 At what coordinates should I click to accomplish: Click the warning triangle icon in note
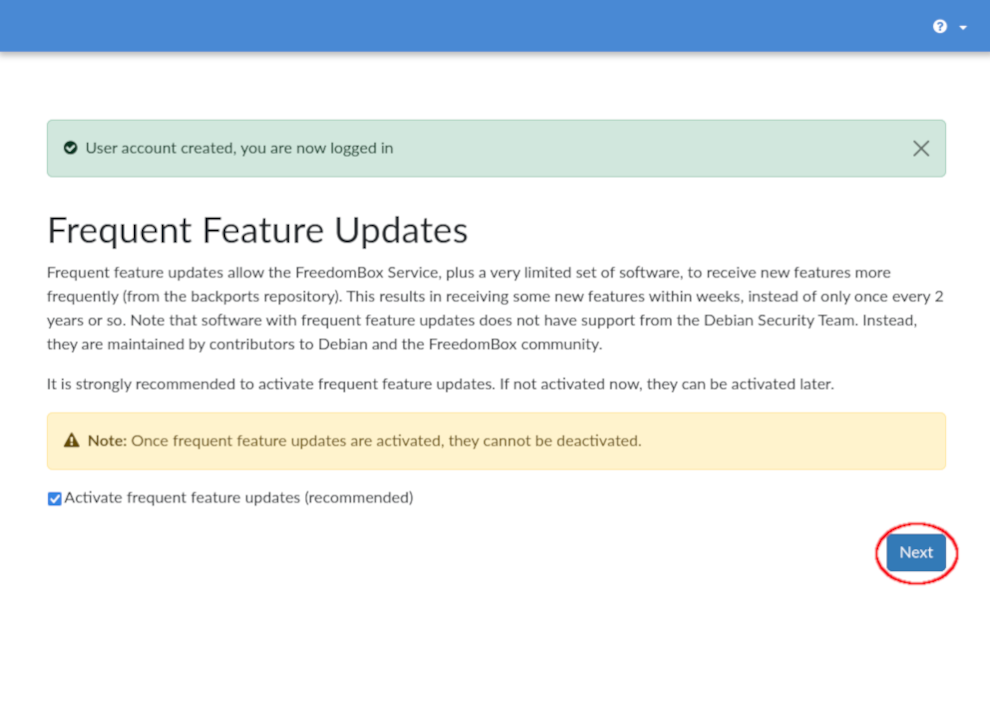tap(71, 441)
